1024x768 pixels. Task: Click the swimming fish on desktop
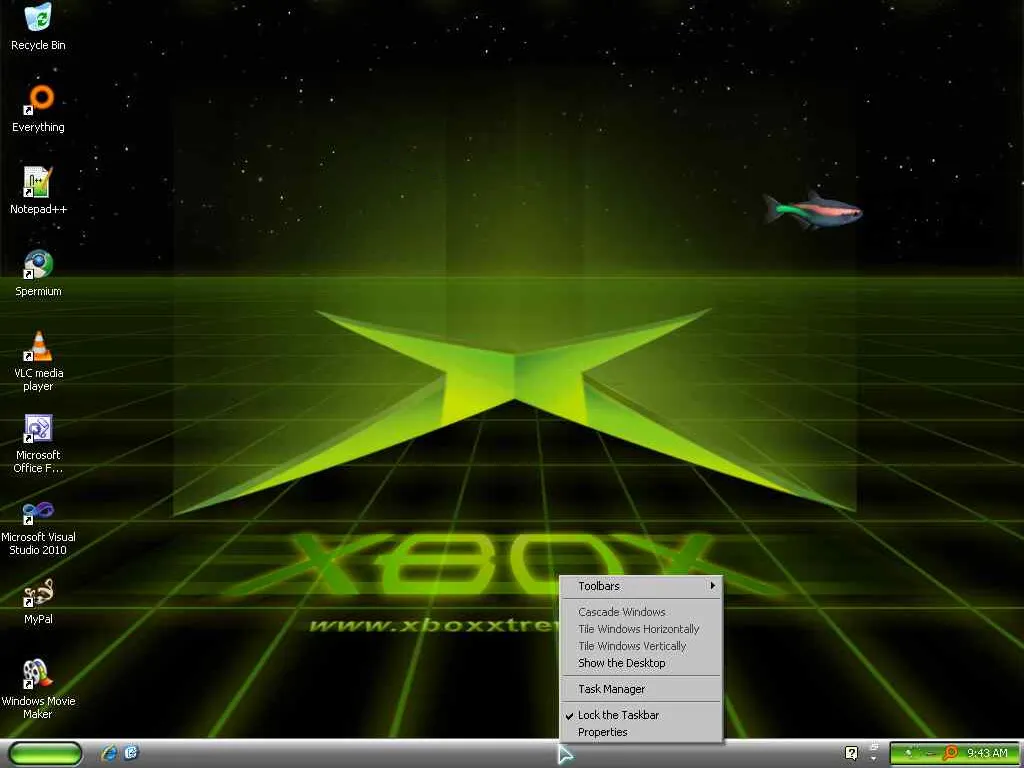tap(813, 210)
